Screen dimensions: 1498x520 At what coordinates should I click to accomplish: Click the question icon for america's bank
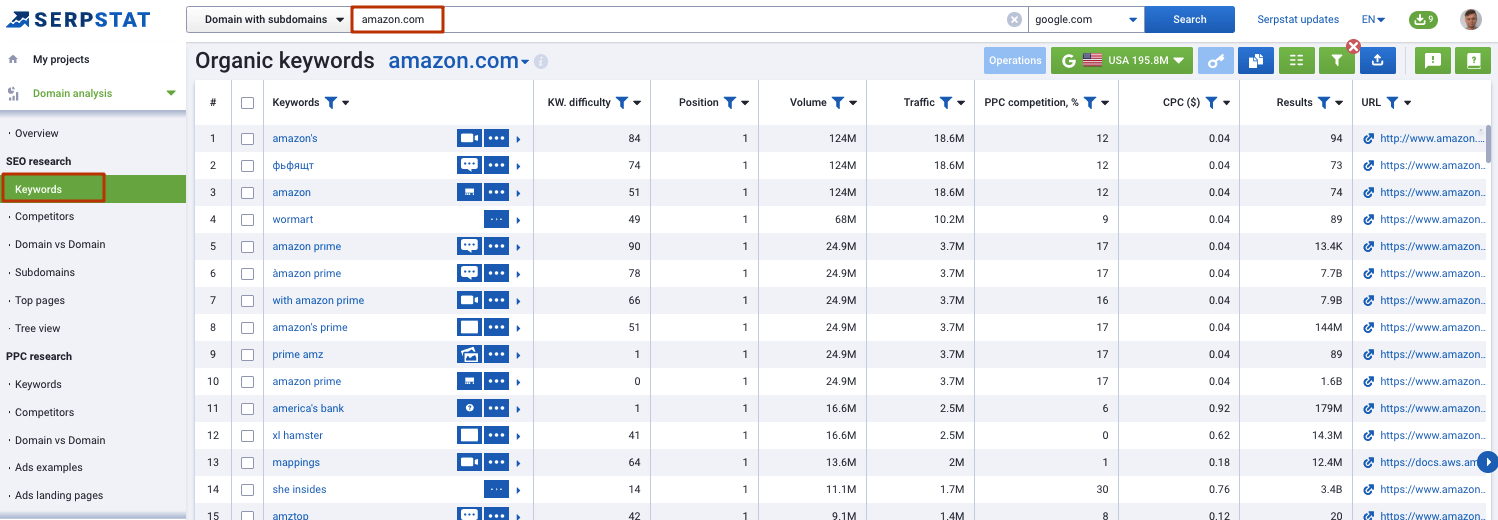pyautogui.click(x=469, y=408)
